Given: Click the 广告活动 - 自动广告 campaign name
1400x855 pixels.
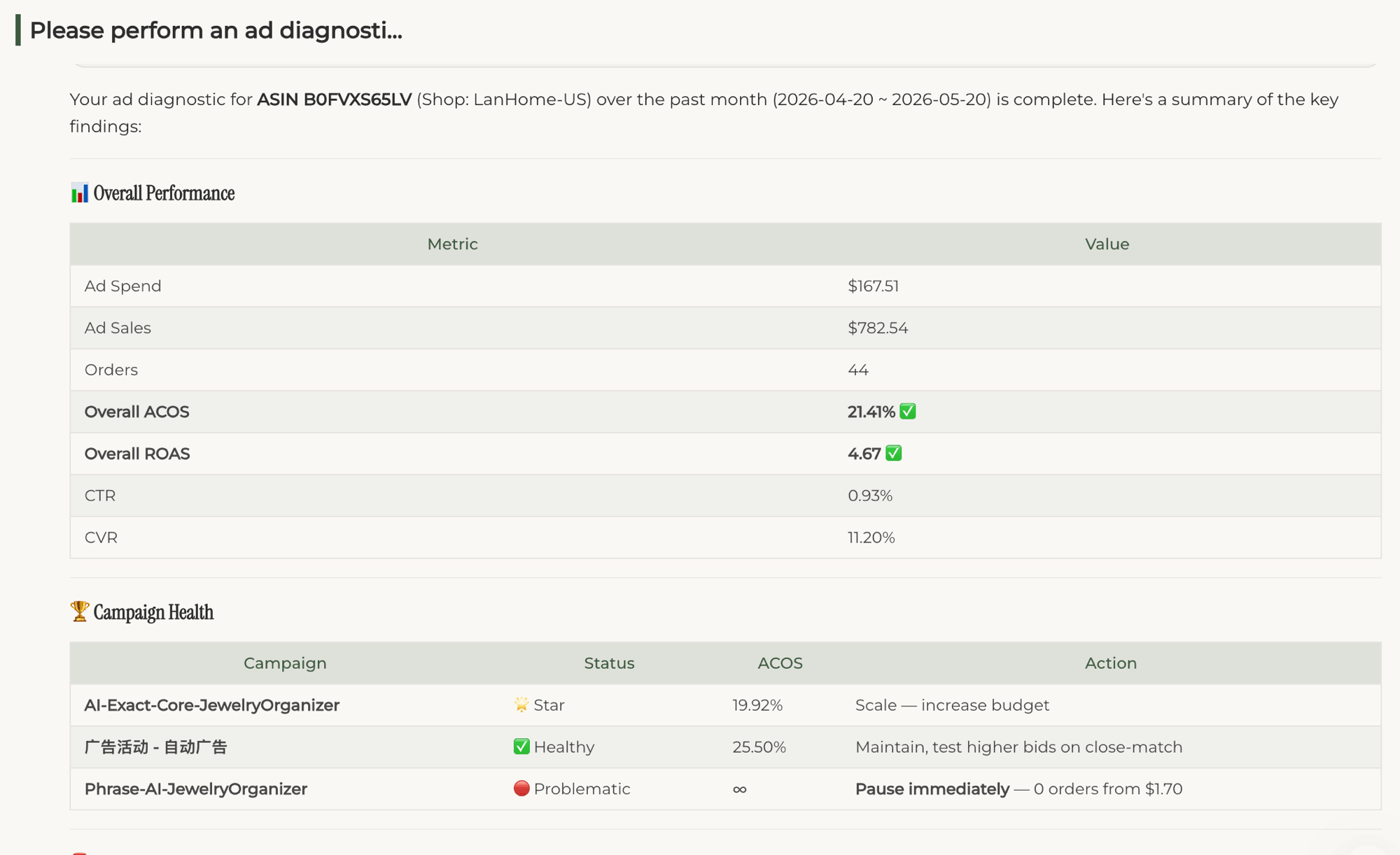Looking at the screenshot, I should 156,747.
